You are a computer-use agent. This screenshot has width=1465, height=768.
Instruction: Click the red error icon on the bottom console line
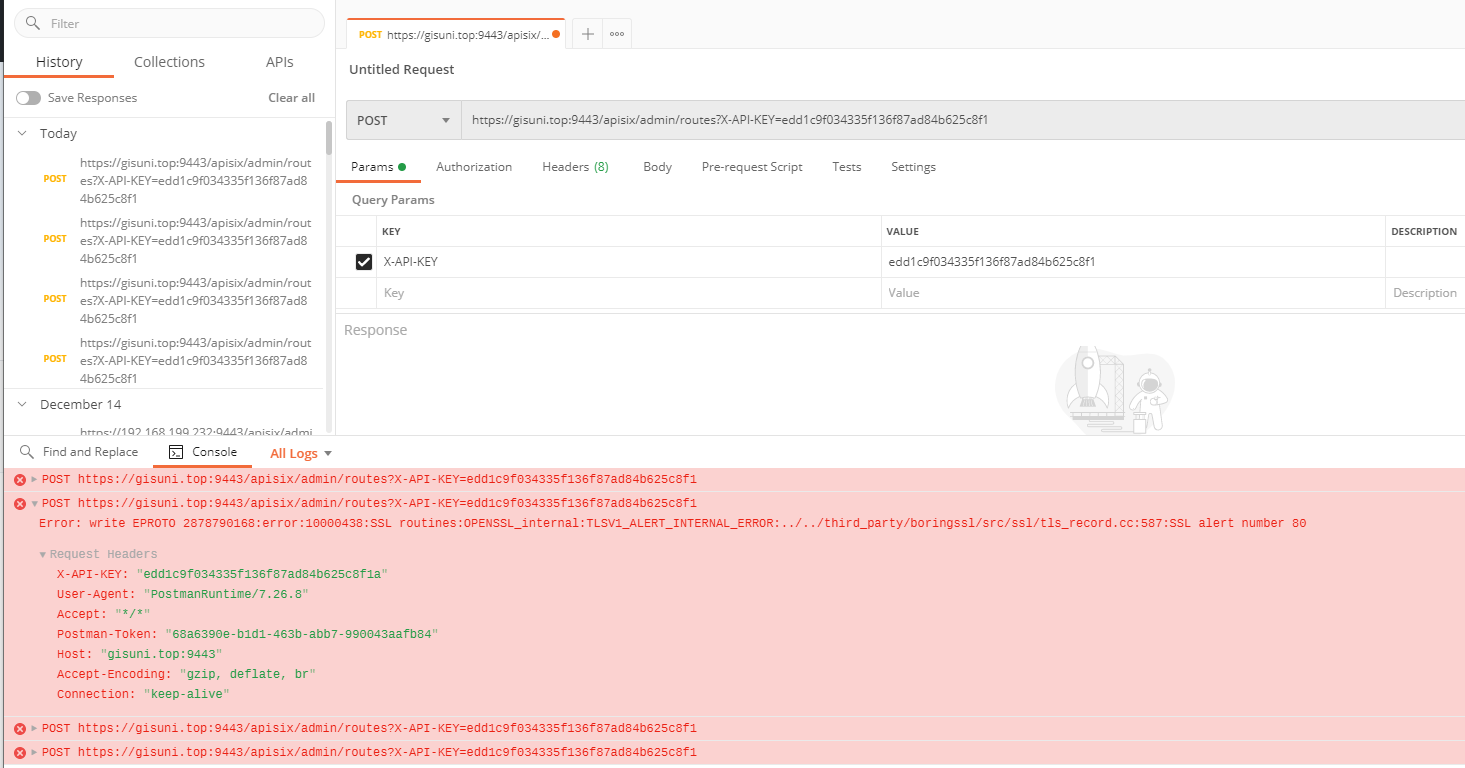(18, 751)
